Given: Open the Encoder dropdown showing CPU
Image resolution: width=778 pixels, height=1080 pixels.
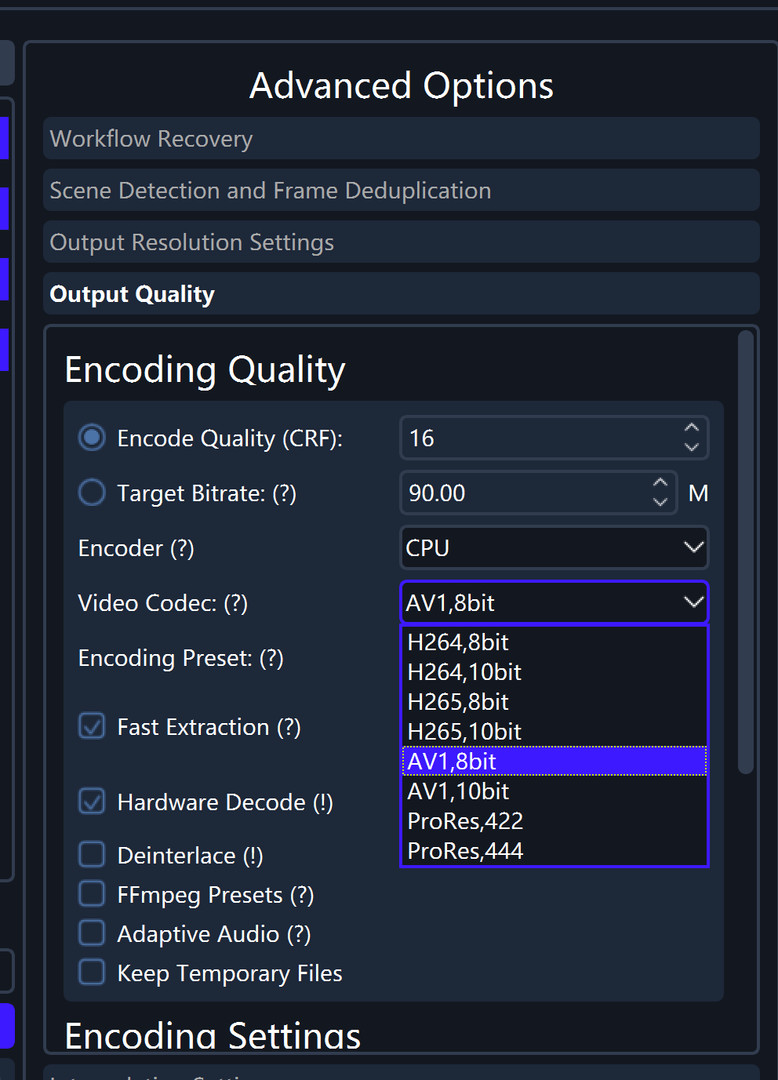Looking at the screenshot, I should click(x=554, y=547).
